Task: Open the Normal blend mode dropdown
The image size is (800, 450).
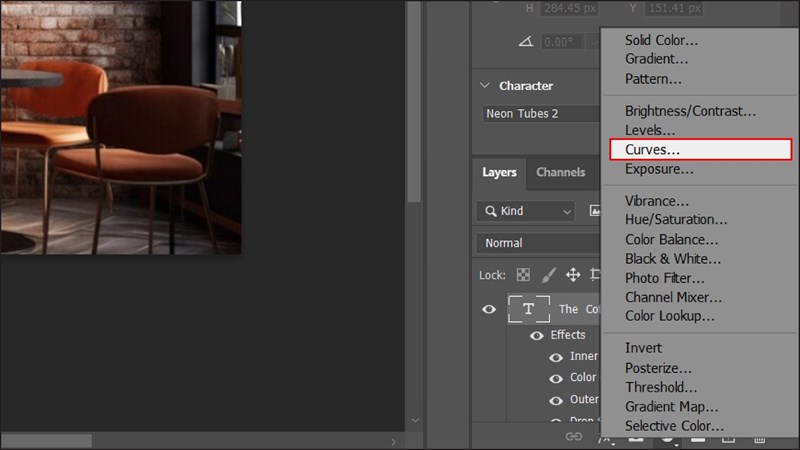Action: (538, 243)
